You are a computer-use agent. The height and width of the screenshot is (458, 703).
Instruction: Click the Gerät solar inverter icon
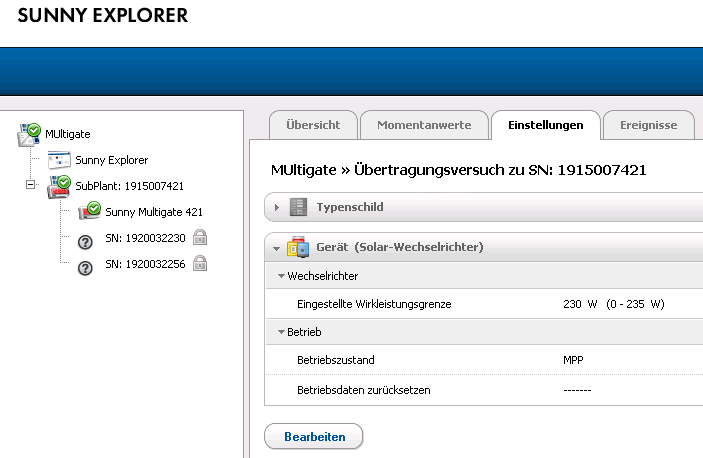pos(298,247)
